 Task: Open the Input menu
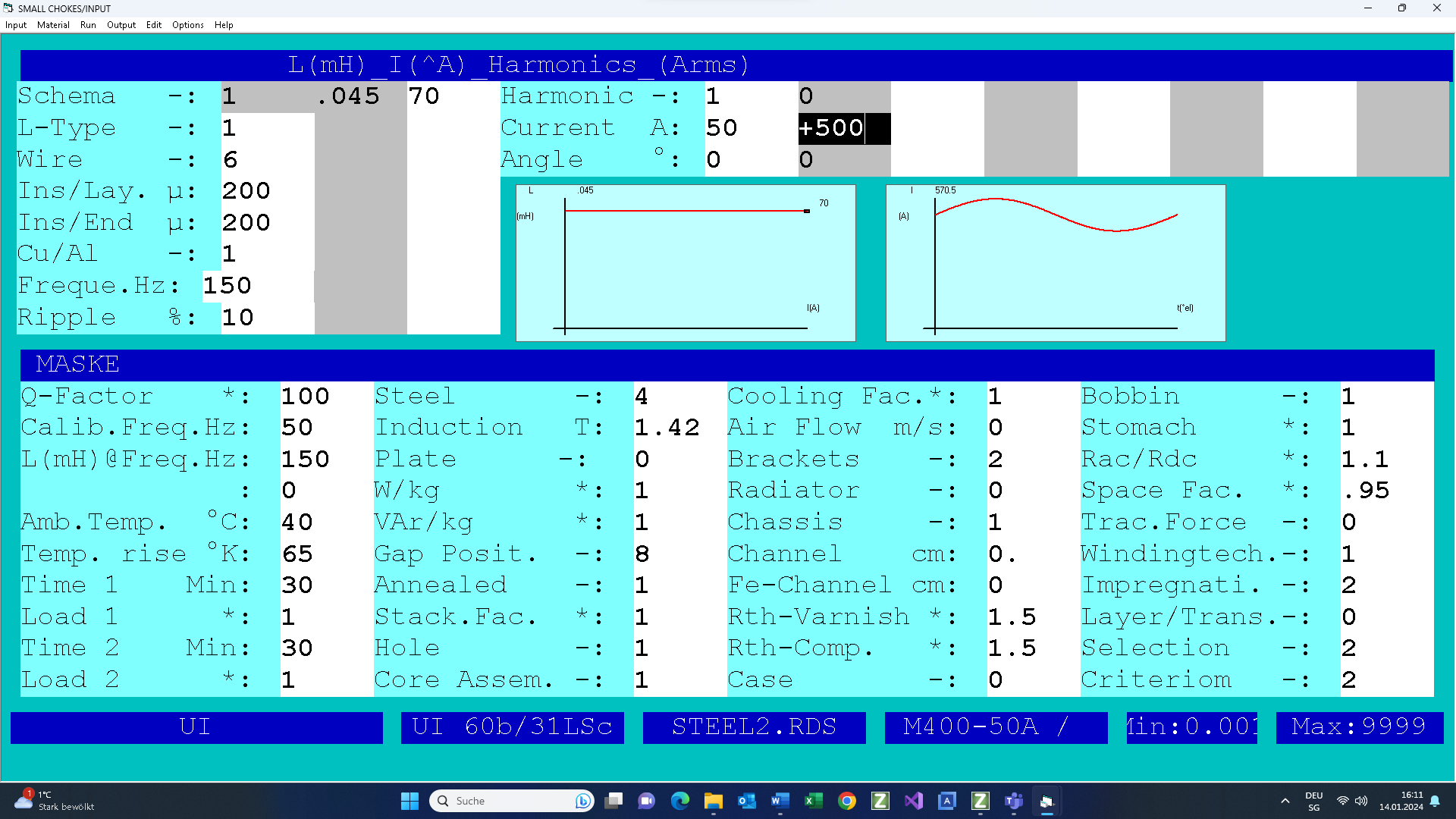coord(16,25)
